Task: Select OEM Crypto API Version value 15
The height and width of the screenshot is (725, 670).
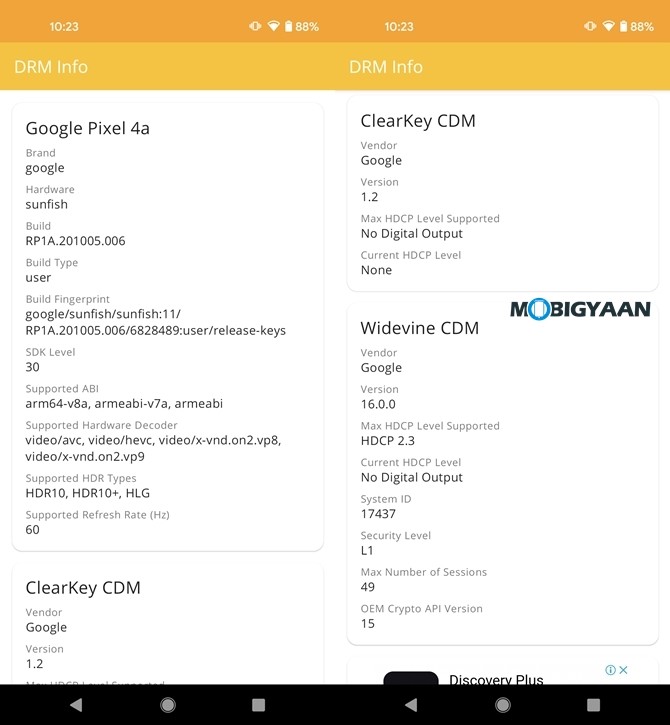Action: (x=368, y=623)
